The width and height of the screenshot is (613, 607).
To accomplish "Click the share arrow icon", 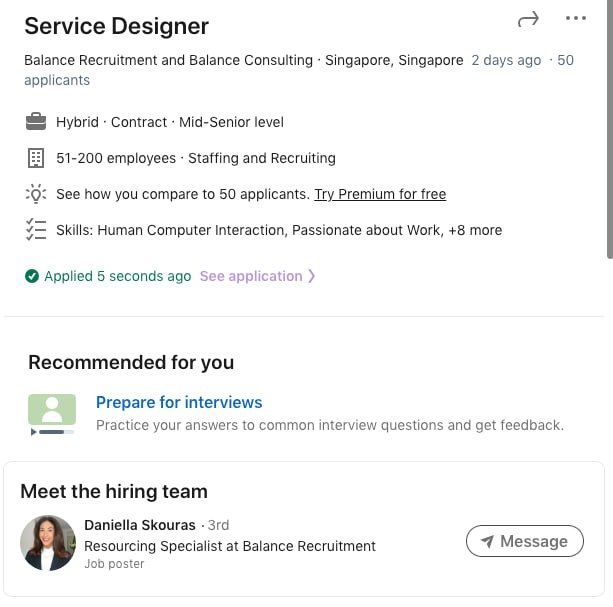I will click(528, 19).
